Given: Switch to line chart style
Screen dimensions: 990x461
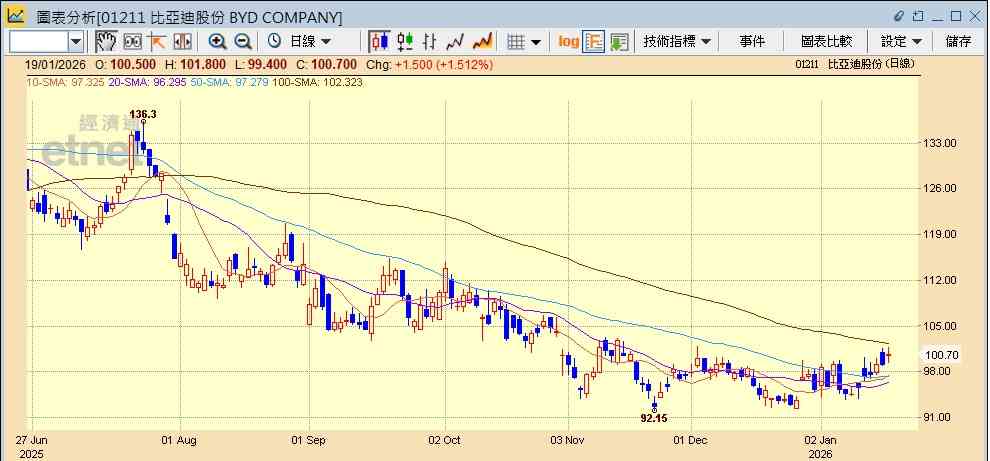Looking at the screenshot, I should (x=455, y=42).
